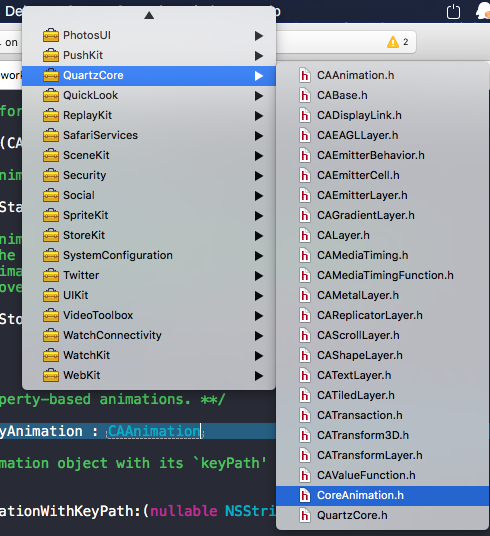Expand the WebKit submenu arrow
The image size is (490, 536).
tap(259, 376)
